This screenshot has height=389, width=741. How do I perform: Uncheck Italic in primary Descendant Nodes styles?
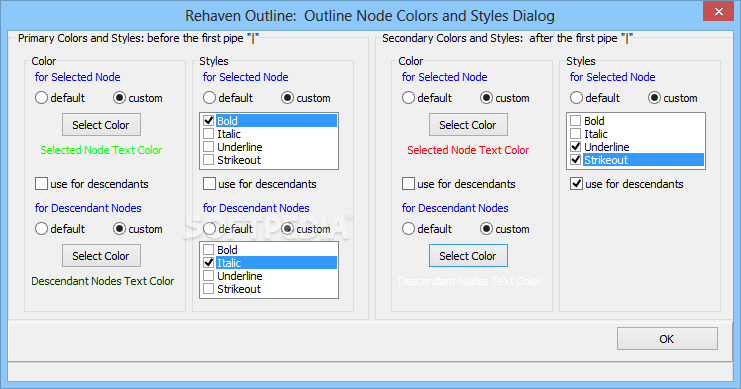[x=208, y=263]
